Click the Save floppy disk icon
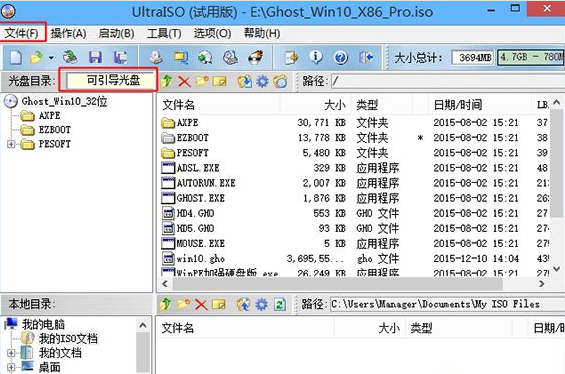565x374 pixels. click(x=95, y=57)
